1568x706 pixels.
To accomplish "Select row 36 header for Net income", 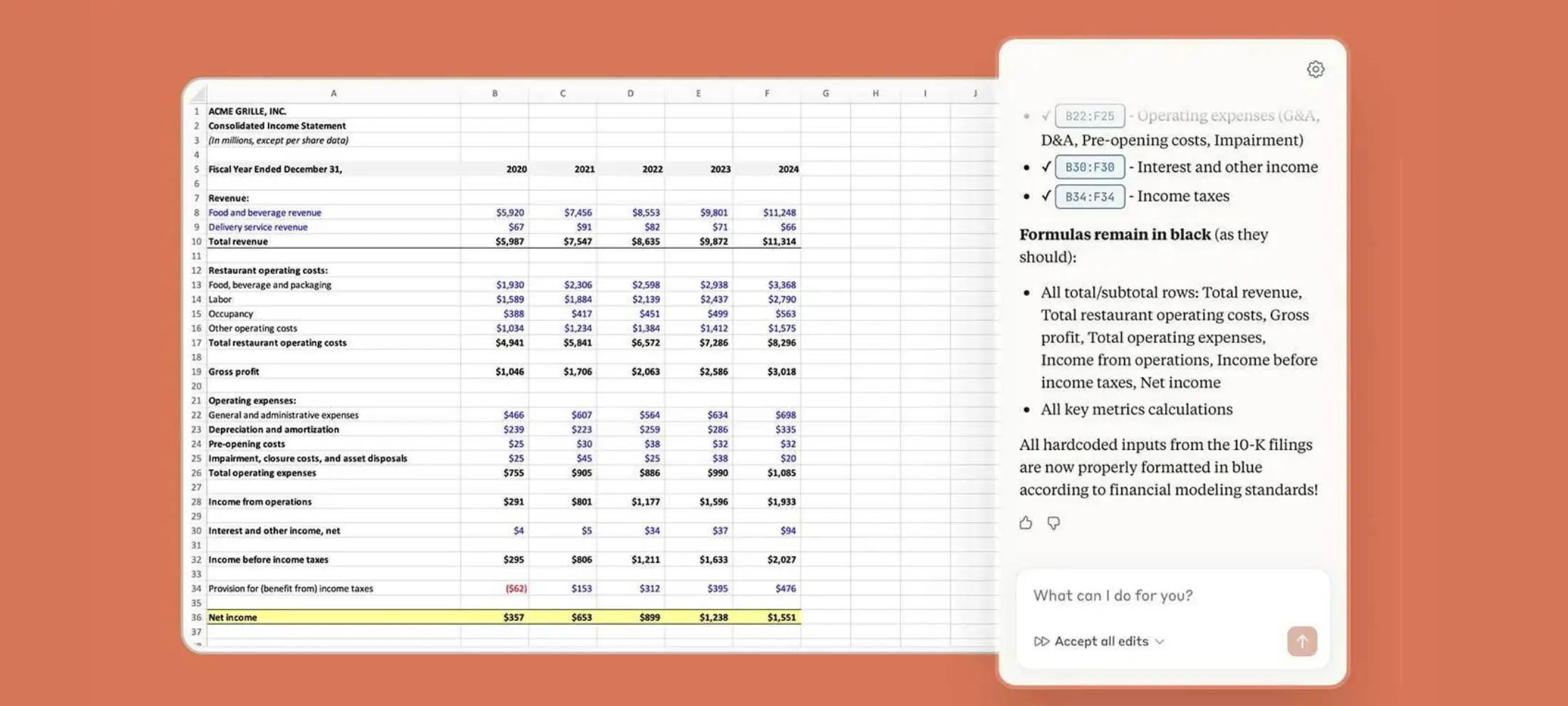I will point(195,617).
